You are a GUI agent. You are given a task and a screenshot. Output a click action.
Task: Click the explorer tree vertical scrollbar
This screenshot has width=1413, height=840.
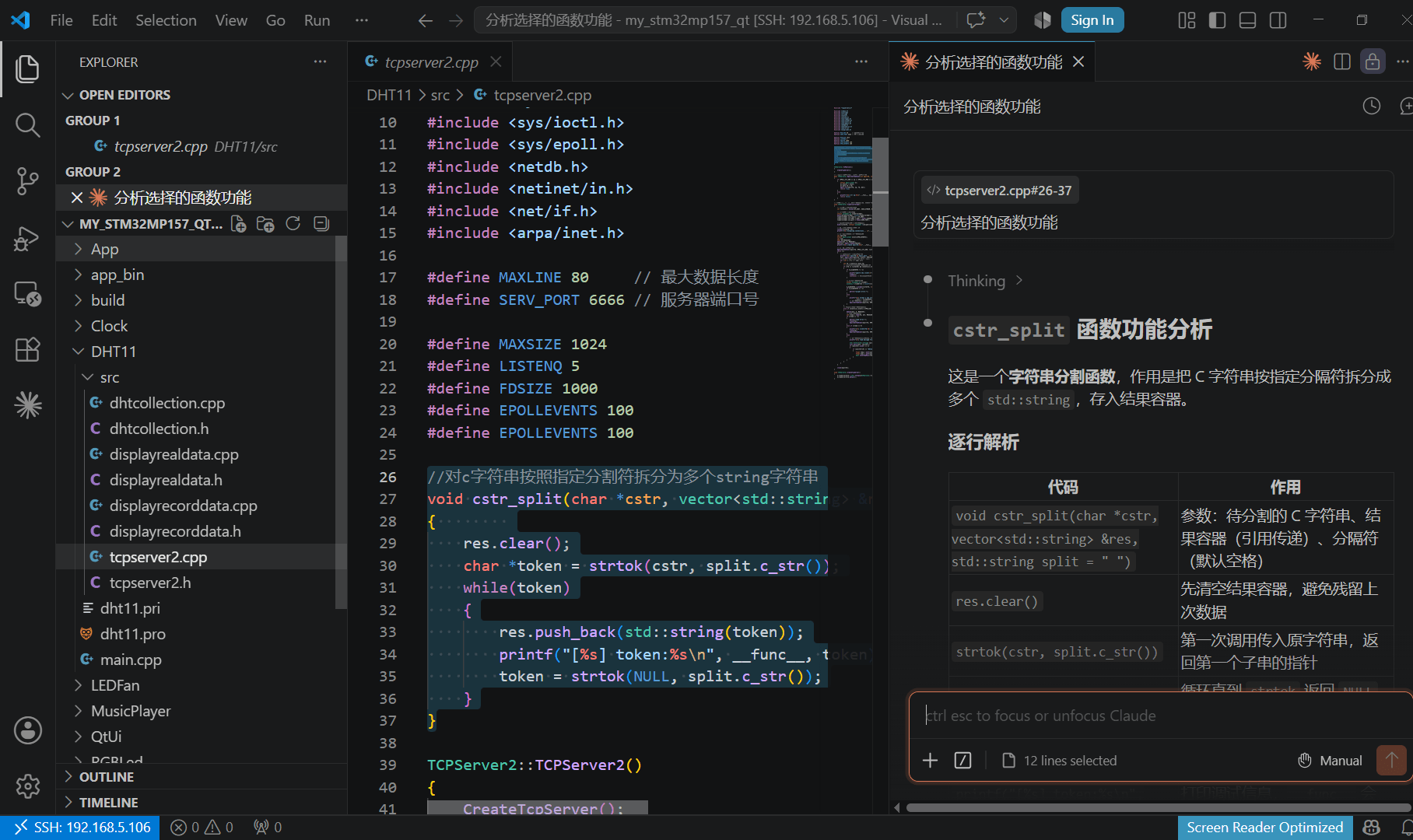click(341, 422)
